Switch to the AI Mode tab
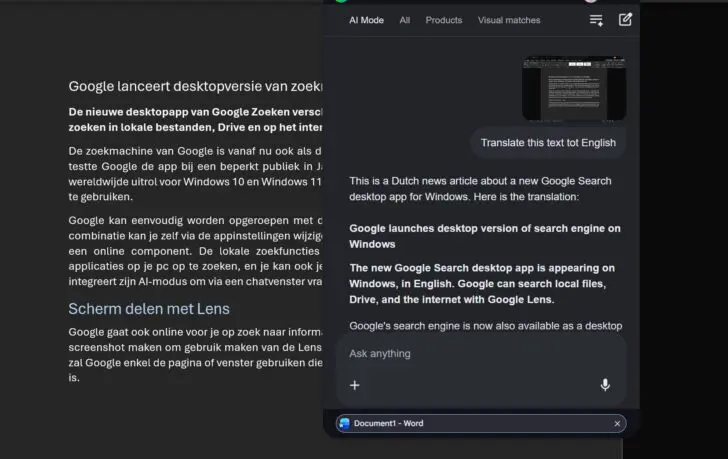This screenshot has width=728, height=459. click(x=366, y=20)
